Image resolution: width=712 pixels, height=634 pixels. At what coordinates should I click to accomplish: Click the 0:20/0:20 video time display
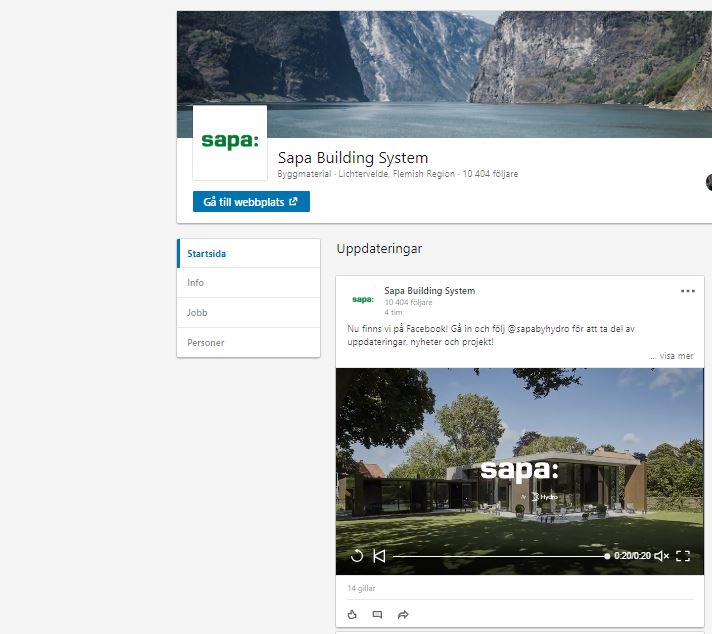click(x=632, y=556)
